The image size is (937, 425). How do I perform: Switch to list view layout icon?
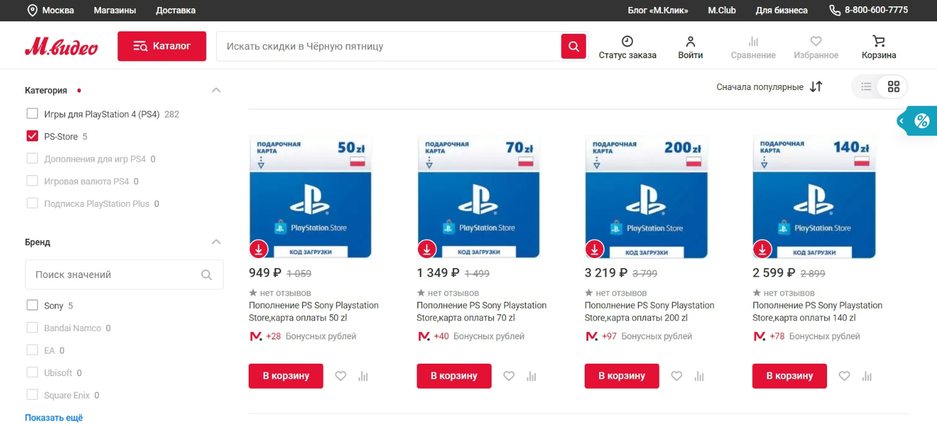pos(866,87)
